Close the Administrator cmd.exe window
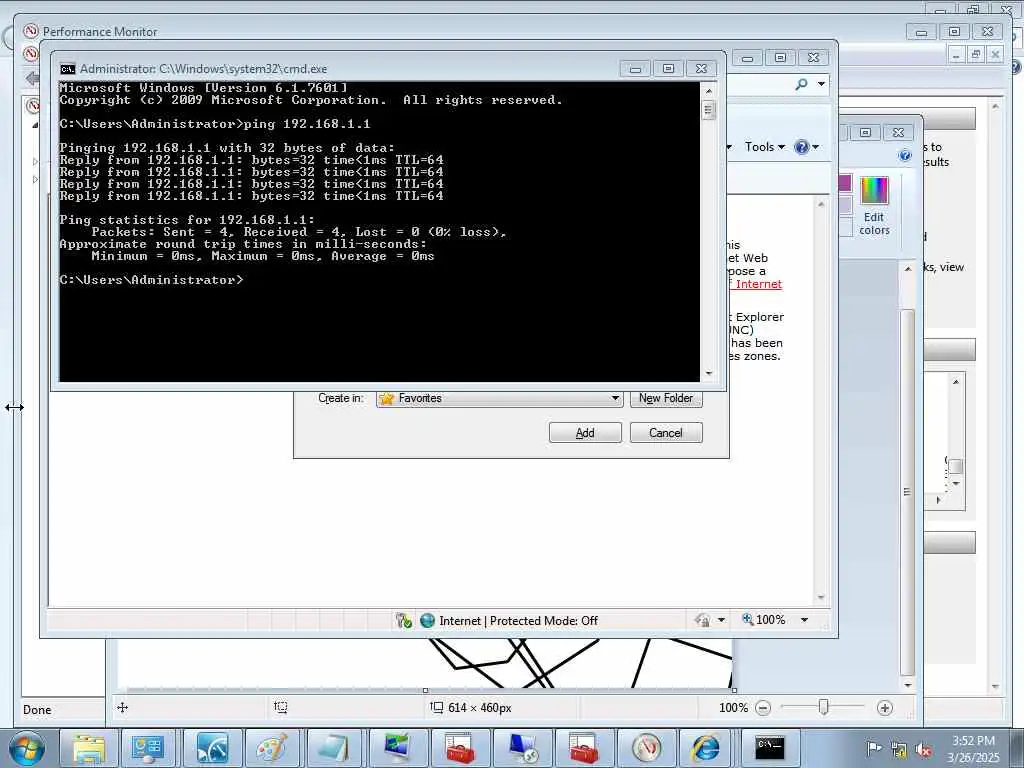This screenshot has height=768, width=1024. [x=701, y=68]
